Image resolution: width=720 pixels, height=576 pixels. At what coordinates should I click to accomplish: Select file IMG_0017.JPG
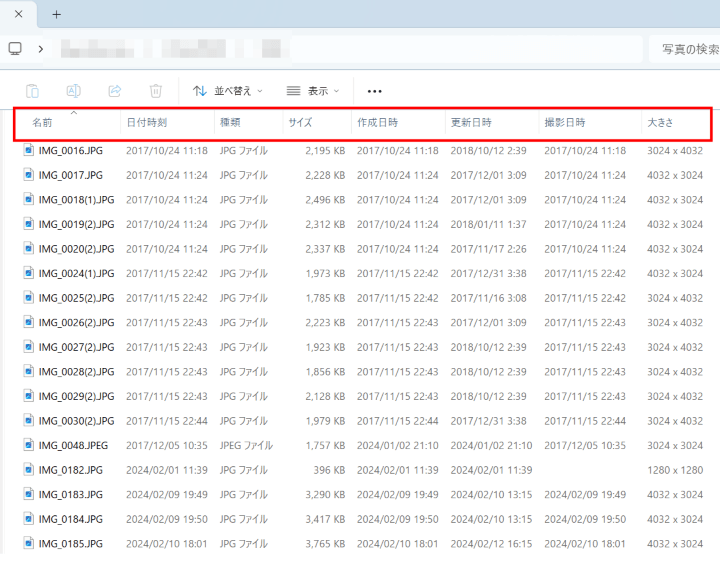71,175
